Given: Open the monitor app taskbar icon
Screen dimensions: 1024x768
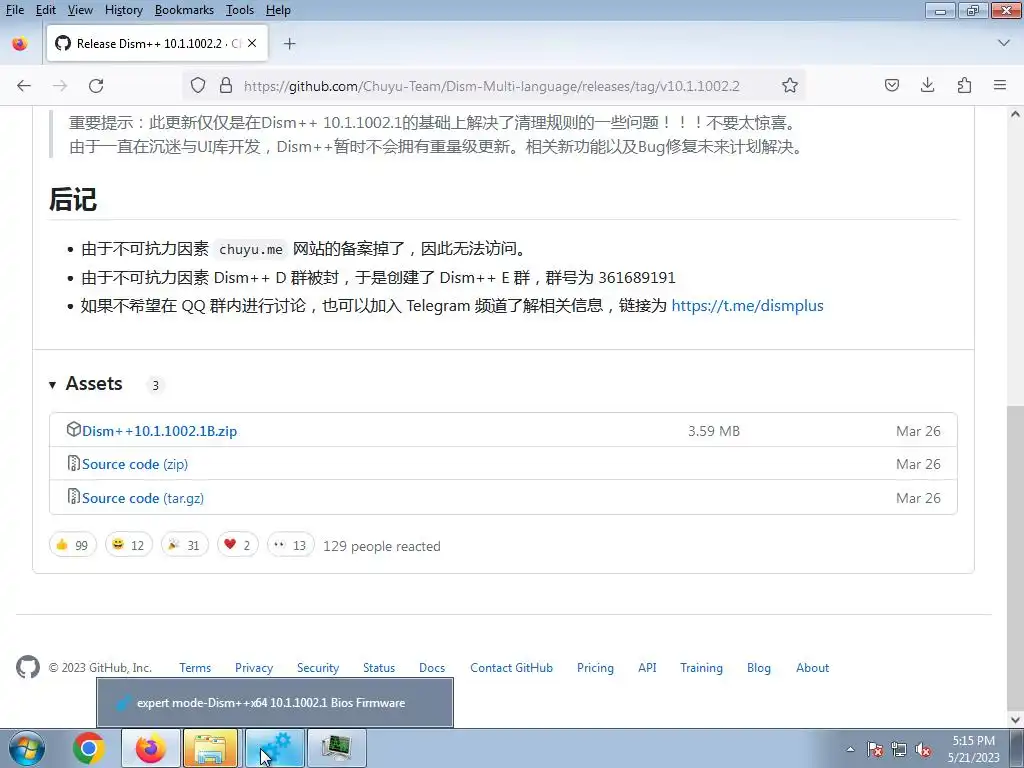Looking at the screenshot, I should coord(336,748).
